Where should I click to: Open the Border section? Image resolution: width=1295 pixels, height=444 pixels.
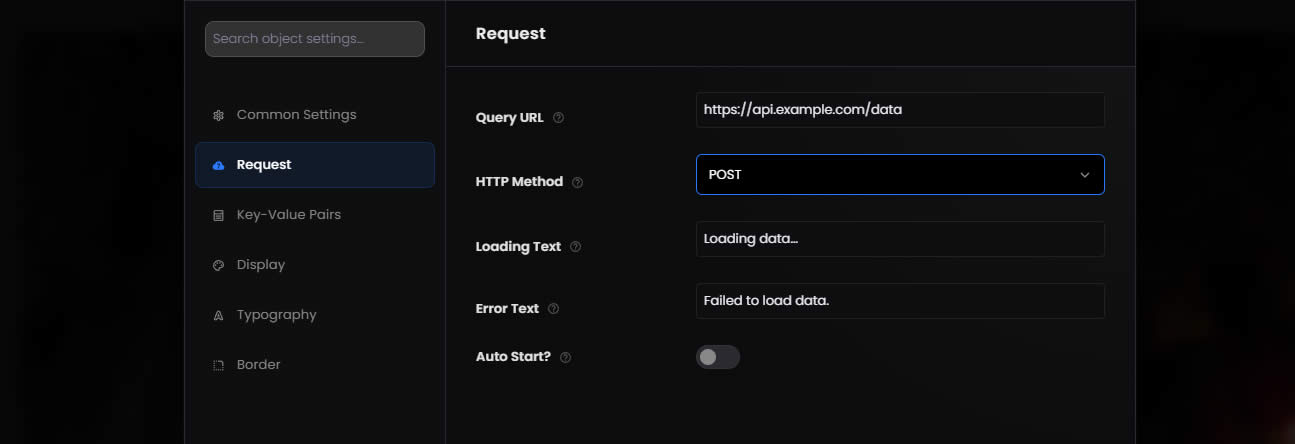coord(315,365)
